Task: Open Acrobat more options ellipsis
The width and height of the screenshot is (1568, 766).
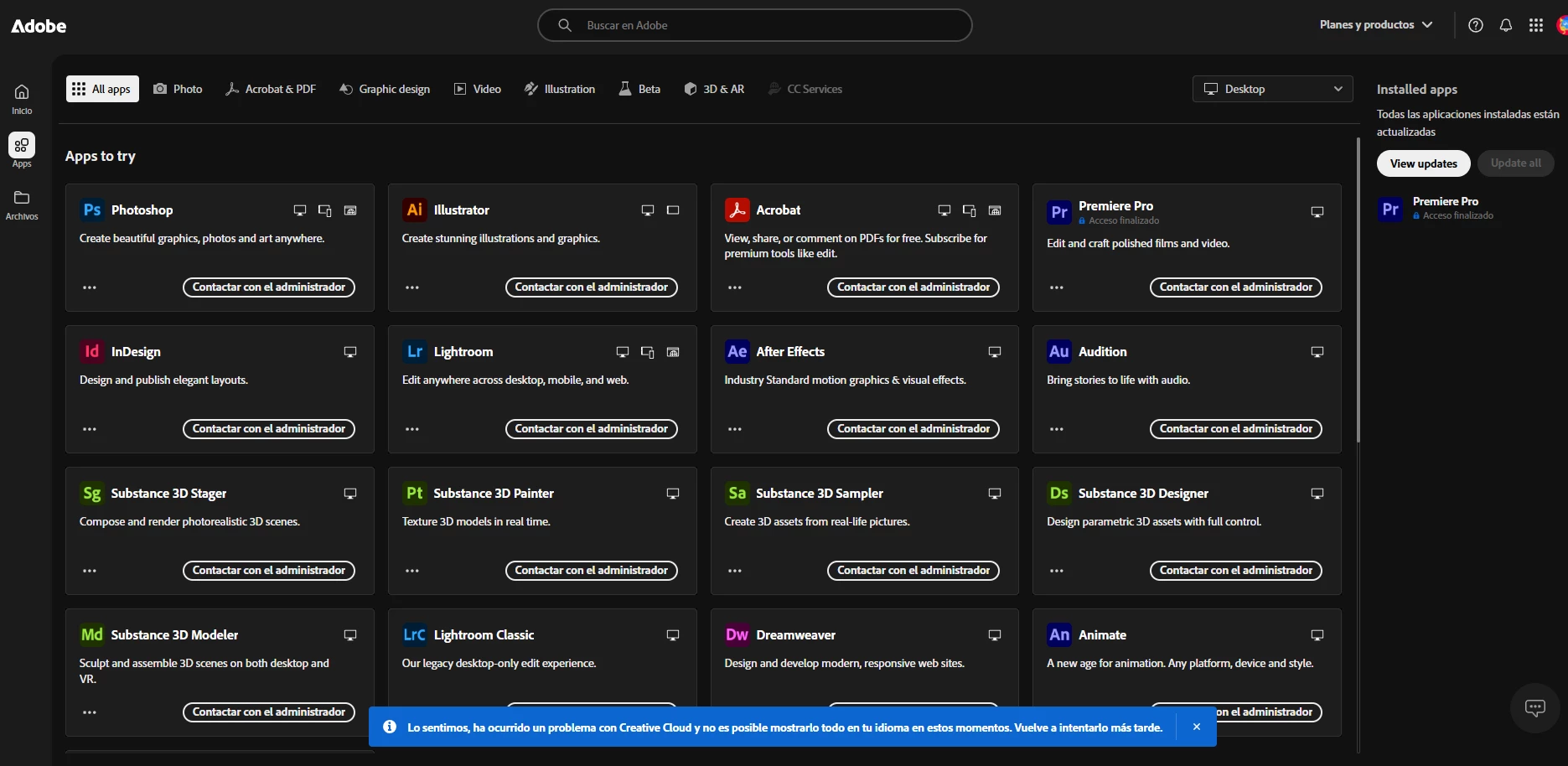Action: click(735, 287)
